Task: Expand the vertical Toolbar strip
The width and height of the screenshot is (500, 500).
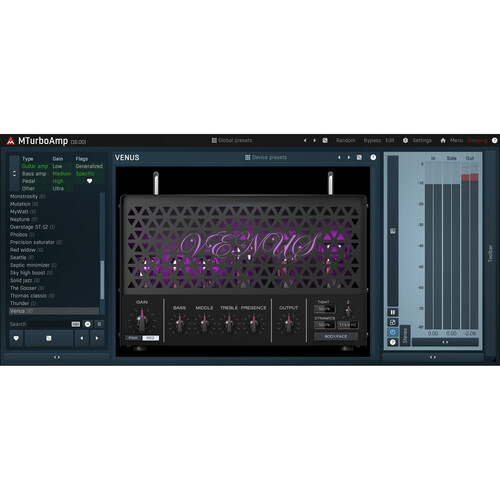Action: (x=490, y=253)
